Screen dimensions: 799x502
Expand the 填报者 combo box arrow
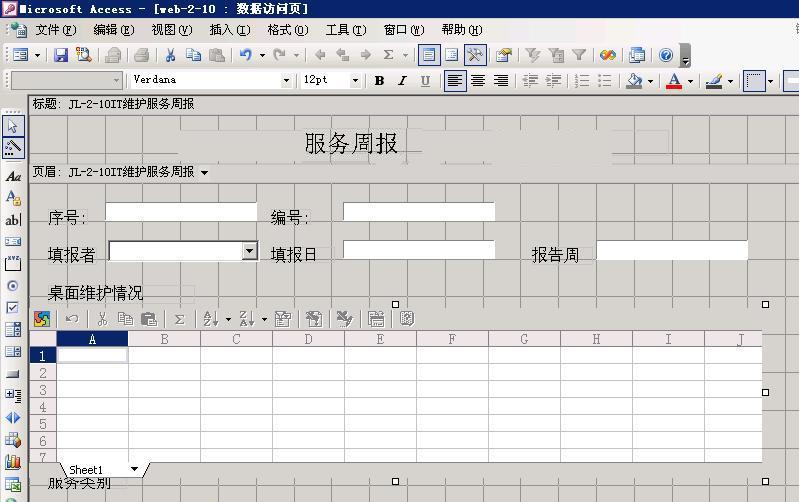coord(249,250)
